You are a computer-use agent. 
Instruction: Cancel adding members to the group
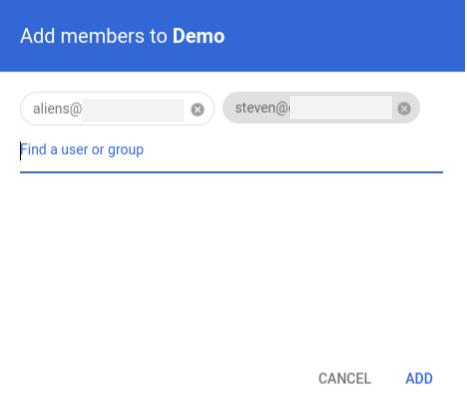coord(345,378)
